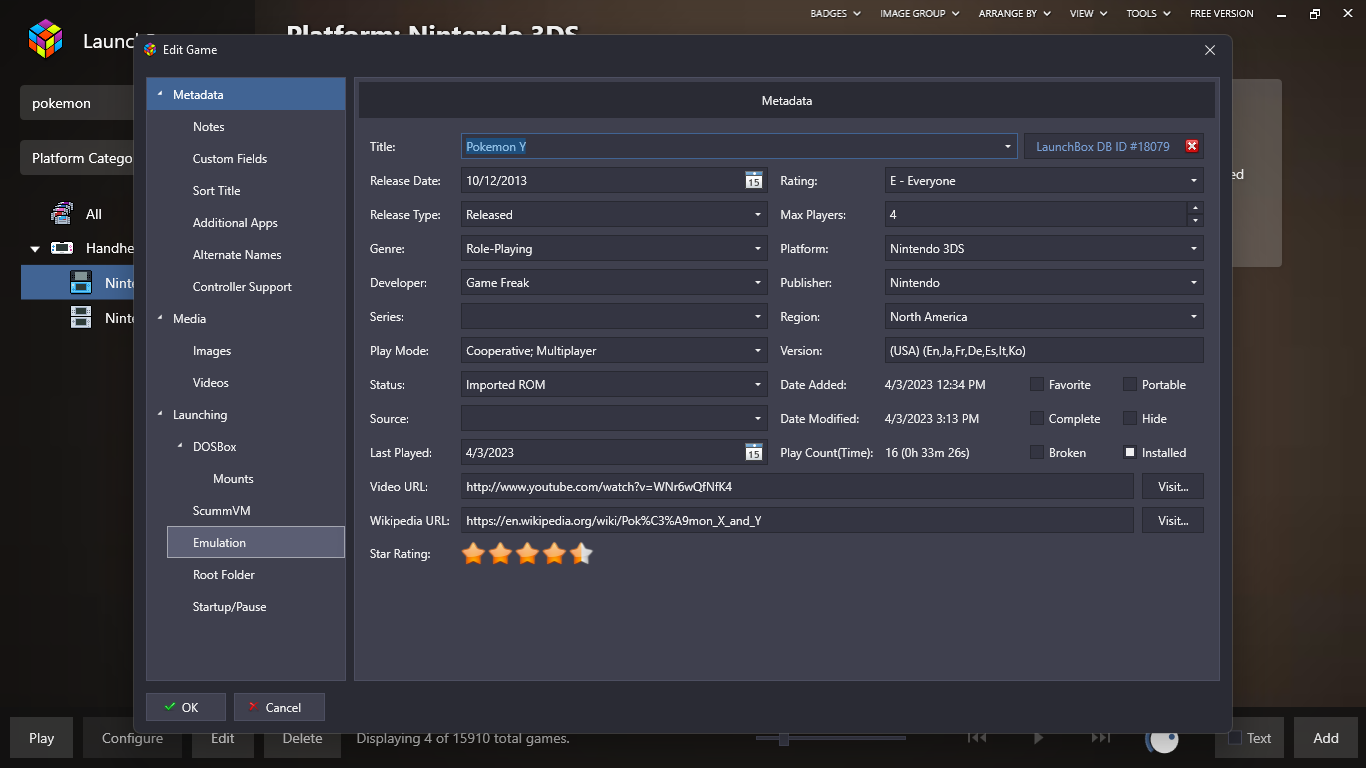This screenshot has height=768, width=1366.
Task: Click the Nintendo DS platform icon below 3DS
Action: click(81, 317)
